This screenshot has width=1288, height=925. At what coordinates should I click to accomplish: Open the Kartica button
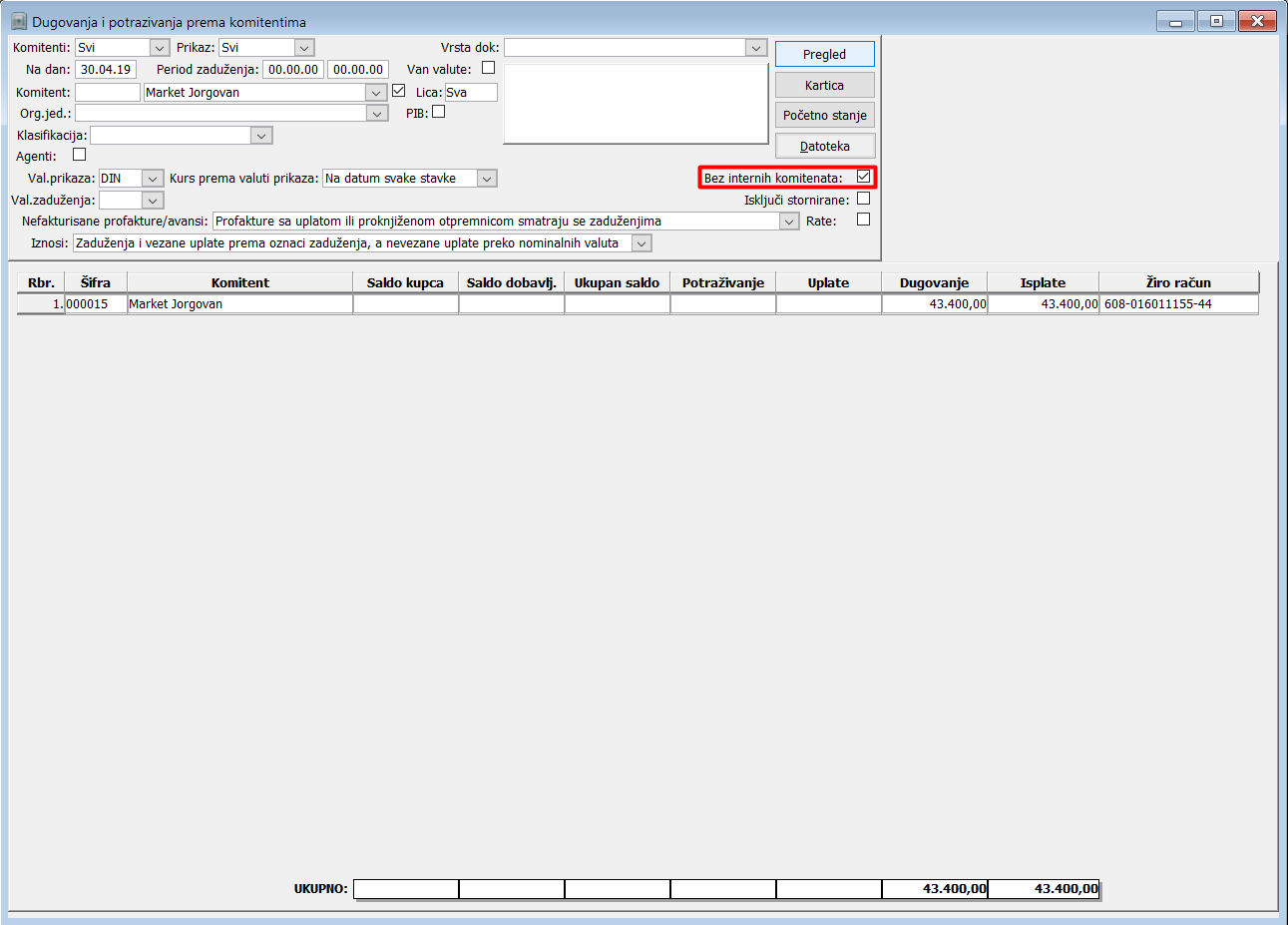[x=825, y=85]
